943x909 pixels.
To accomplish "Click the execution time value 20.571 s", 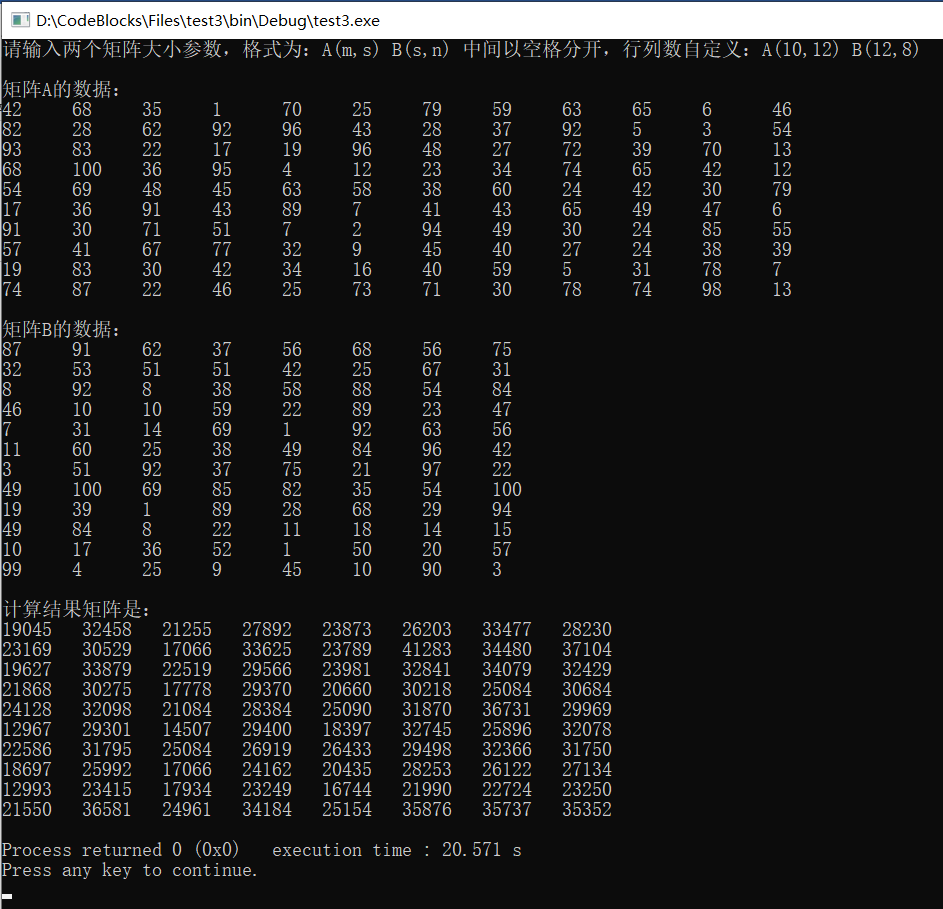I will pos(482,850).
